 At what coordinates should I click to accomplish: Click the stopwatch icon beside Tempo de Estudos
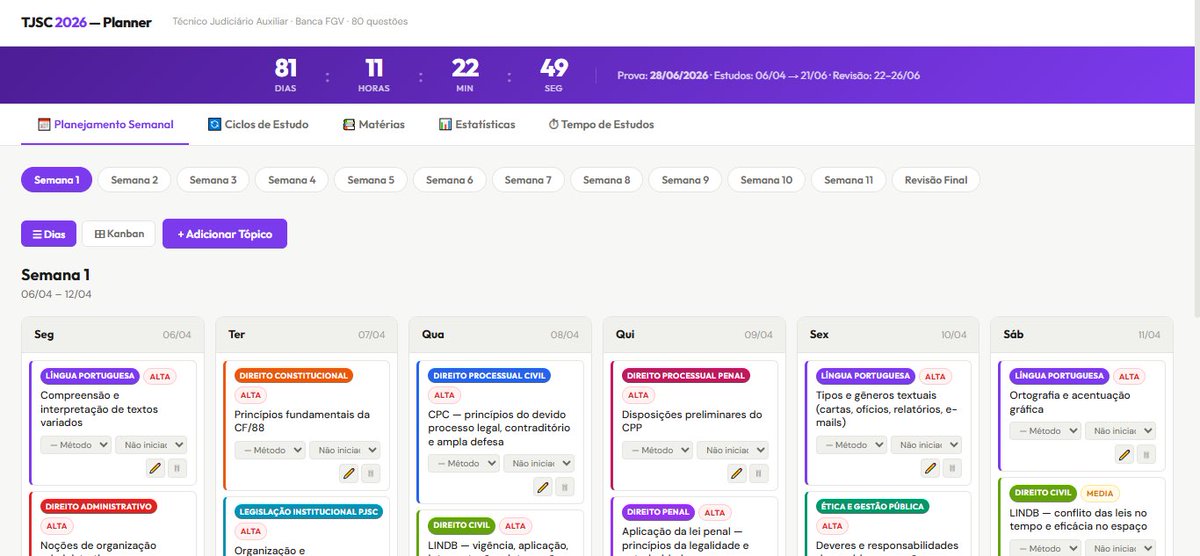pos(553,125)
